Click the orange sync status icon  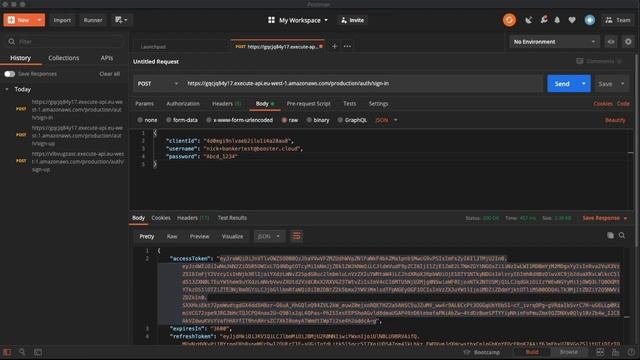pos(509,20)
